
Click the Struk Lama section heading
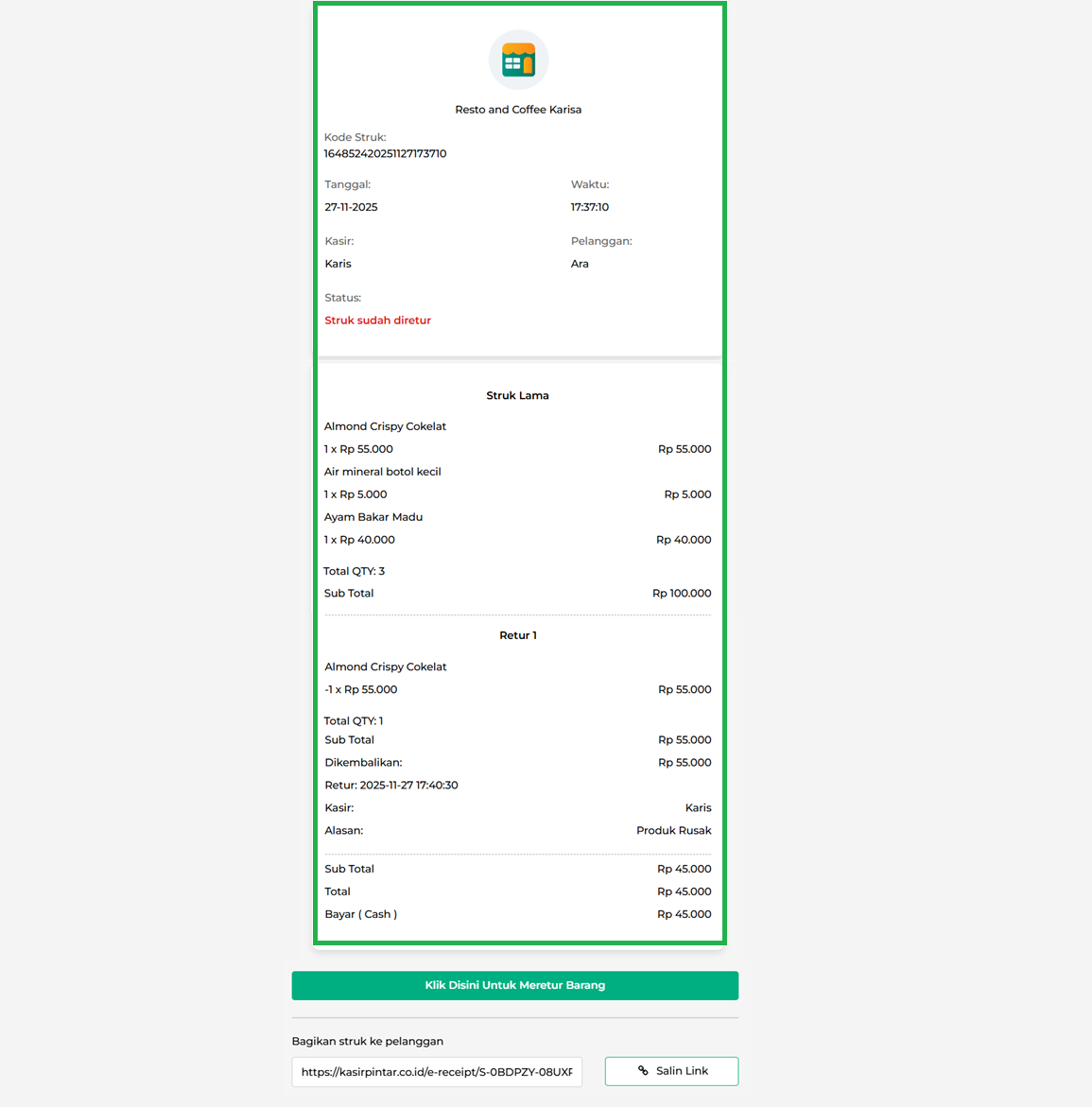tap(517, 395)
